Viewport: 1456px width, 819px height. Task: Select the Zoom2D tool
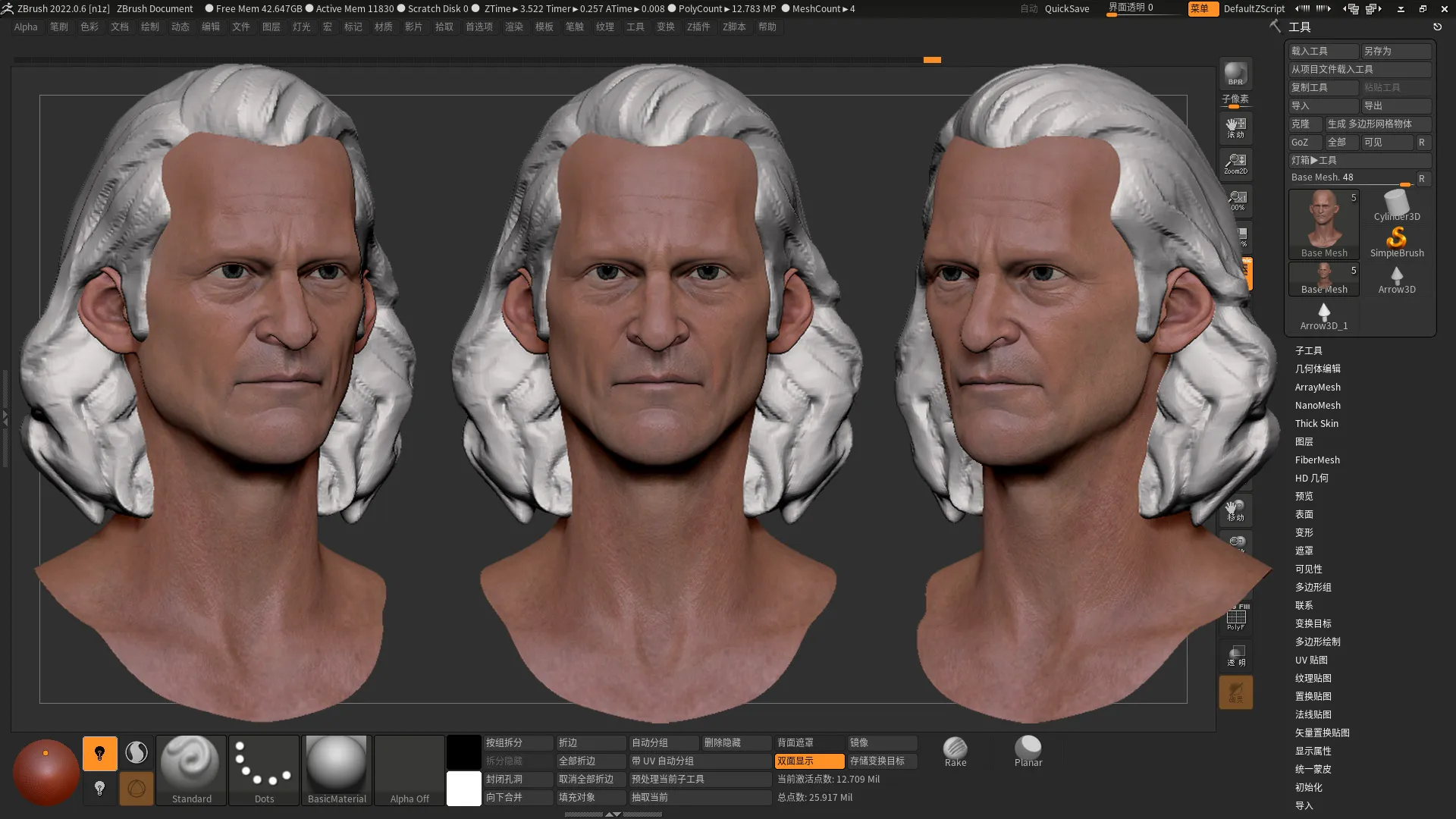tap(1235, 163)
